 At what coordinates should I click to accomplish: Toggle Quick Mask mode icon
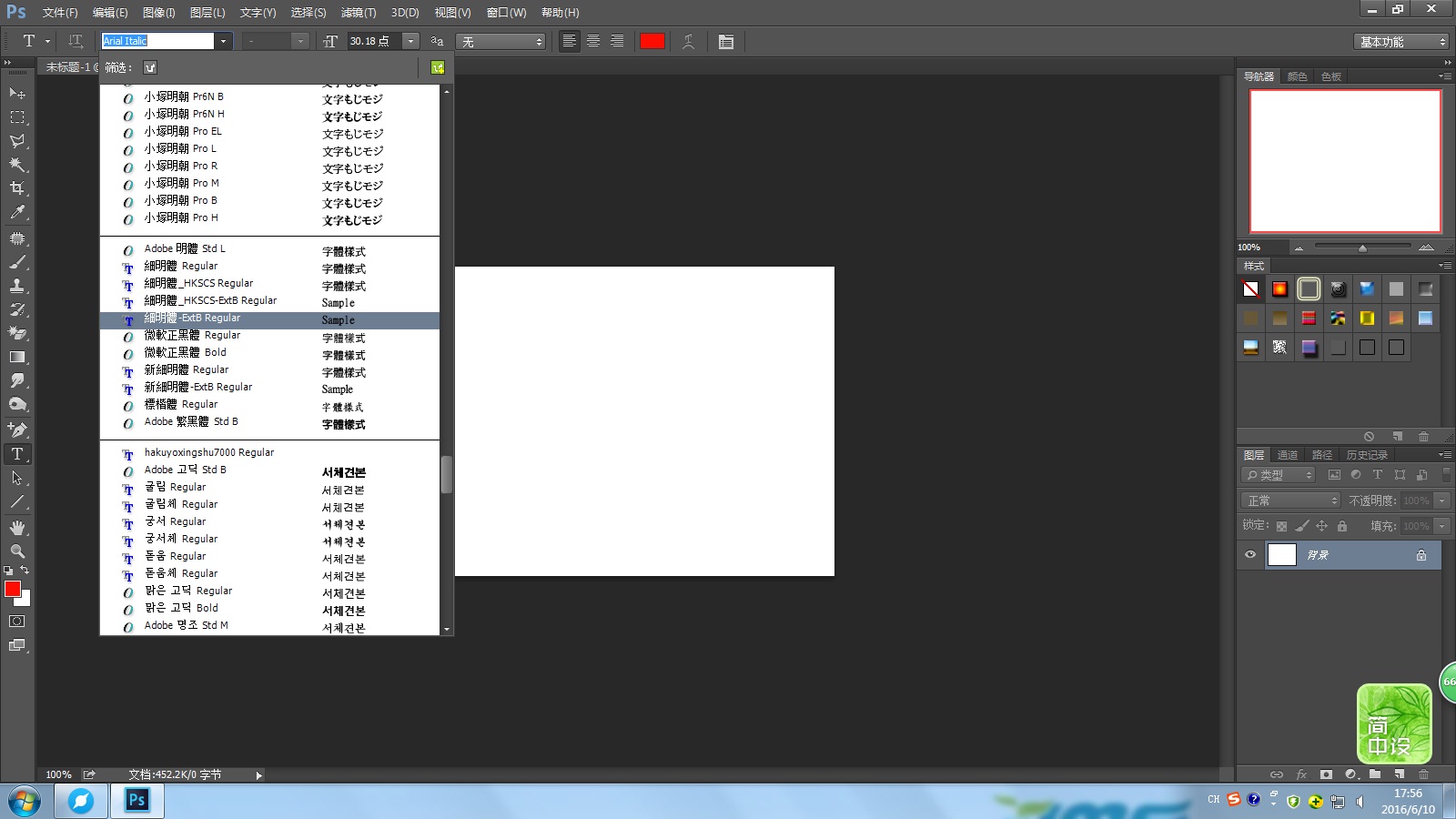click(17, 622)
